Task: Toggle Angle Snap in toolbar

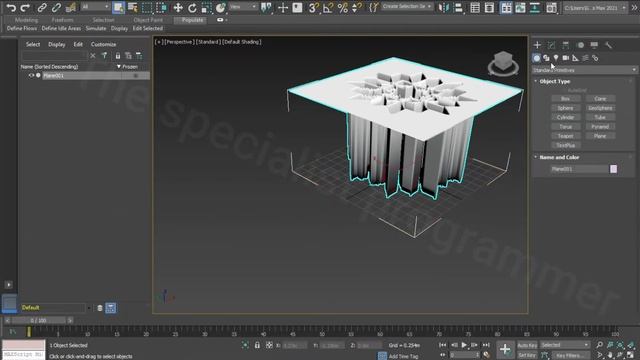Action: pos(328,7)
